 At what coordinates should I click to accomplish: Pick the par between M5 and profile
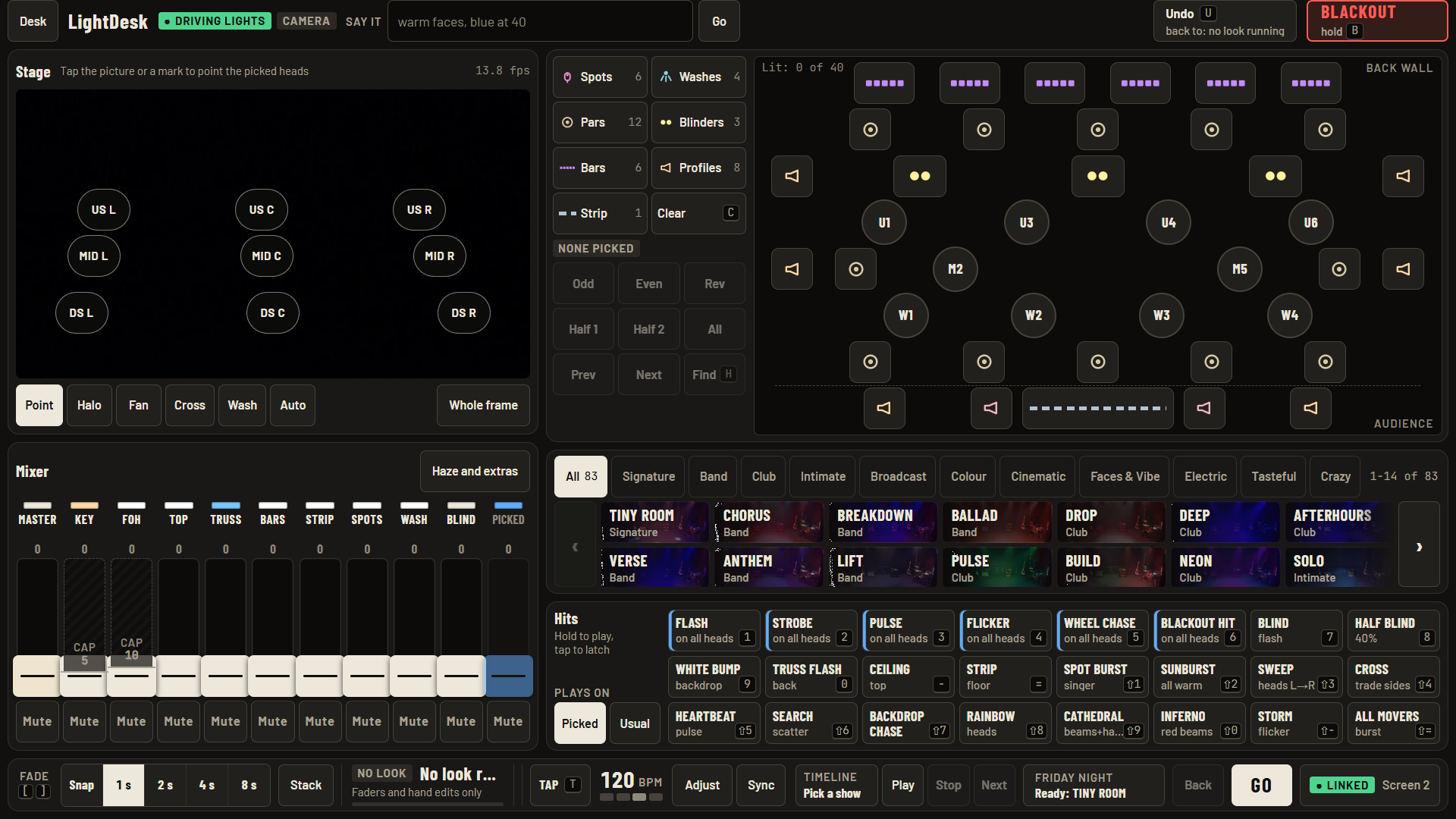pos(1339,268)
